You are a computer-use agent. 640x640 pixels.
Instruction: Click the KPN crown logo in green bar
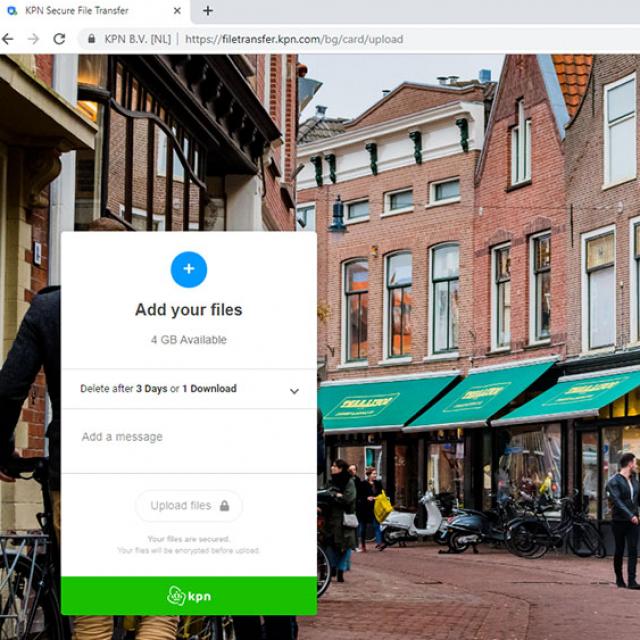[x=176, y=596]
